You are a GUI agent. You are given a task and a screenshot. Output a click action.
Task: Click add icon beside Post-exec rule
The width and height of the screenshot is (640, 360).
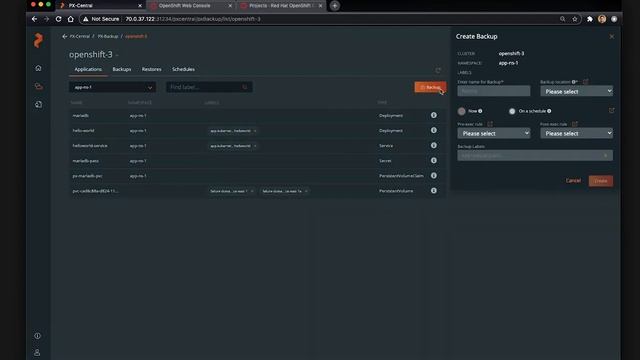click(x=575, y=124)
